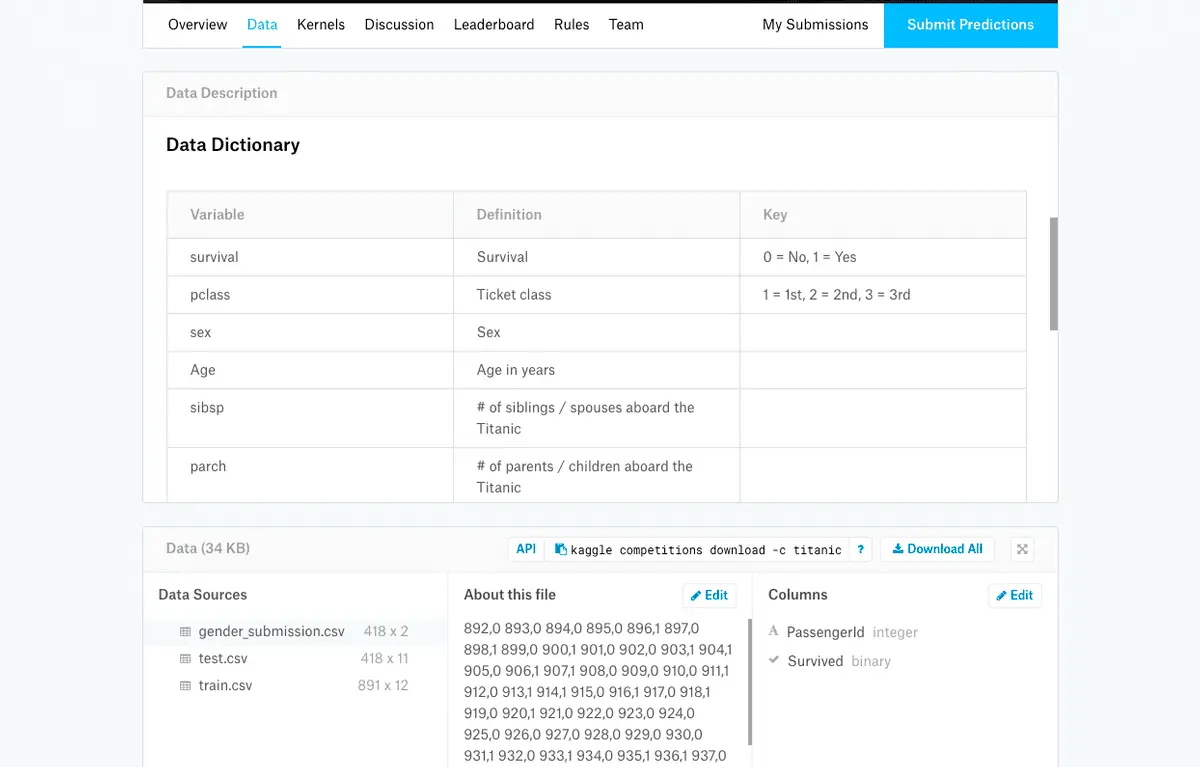The width and height of the screenshot is (1200, 767).
Task: Click the Data Description header
Action: (x=222, y=93)
